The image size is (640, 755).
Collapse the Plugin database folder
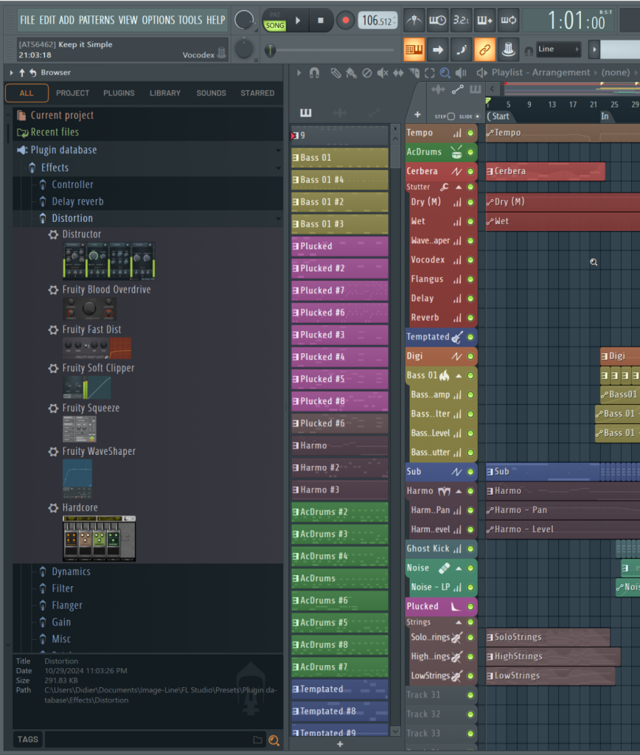tap(64, 150)
